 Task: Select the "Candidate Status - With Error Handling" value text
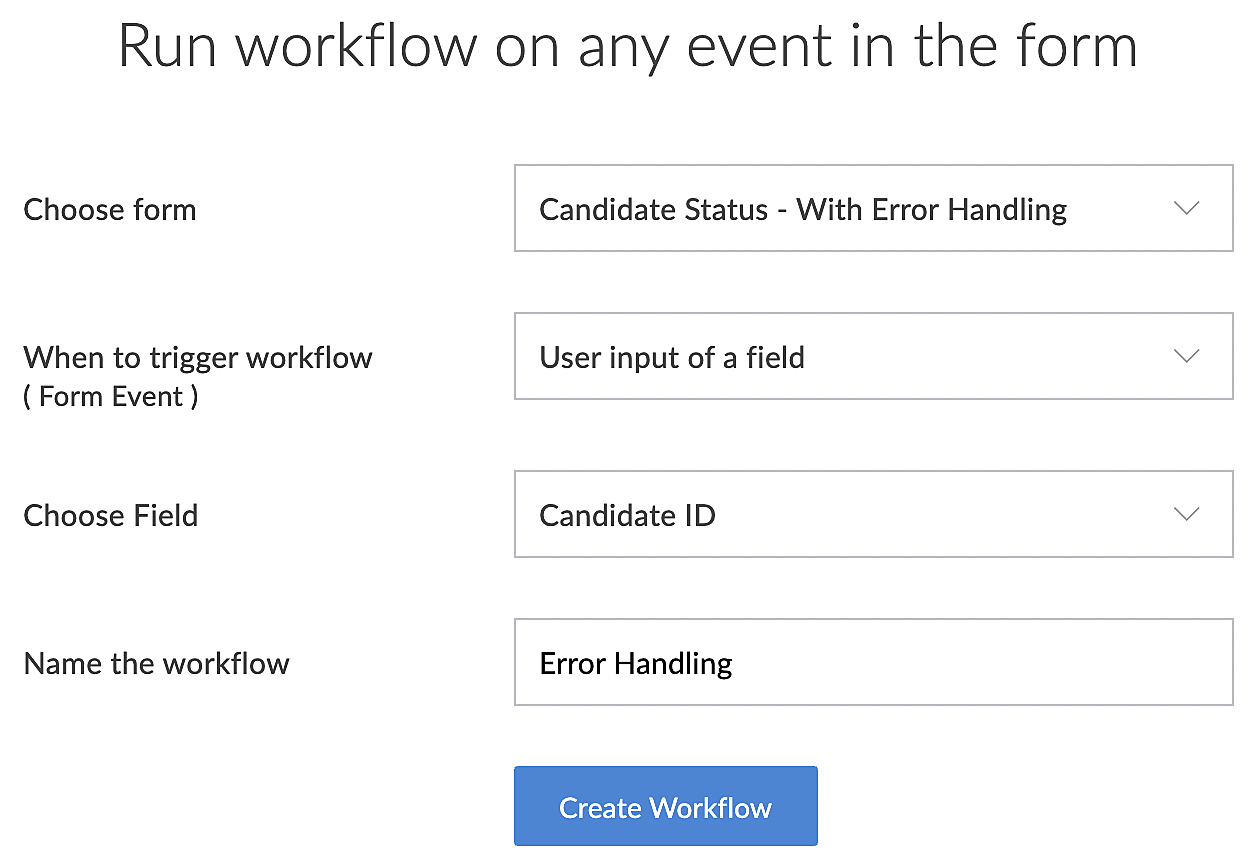(803, 210)
